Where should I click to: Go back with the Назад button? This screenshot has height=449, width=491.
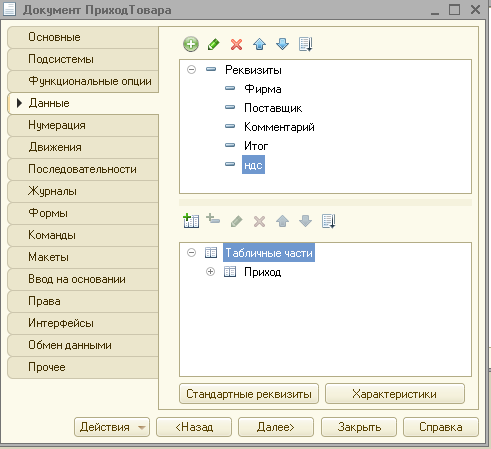194,427
